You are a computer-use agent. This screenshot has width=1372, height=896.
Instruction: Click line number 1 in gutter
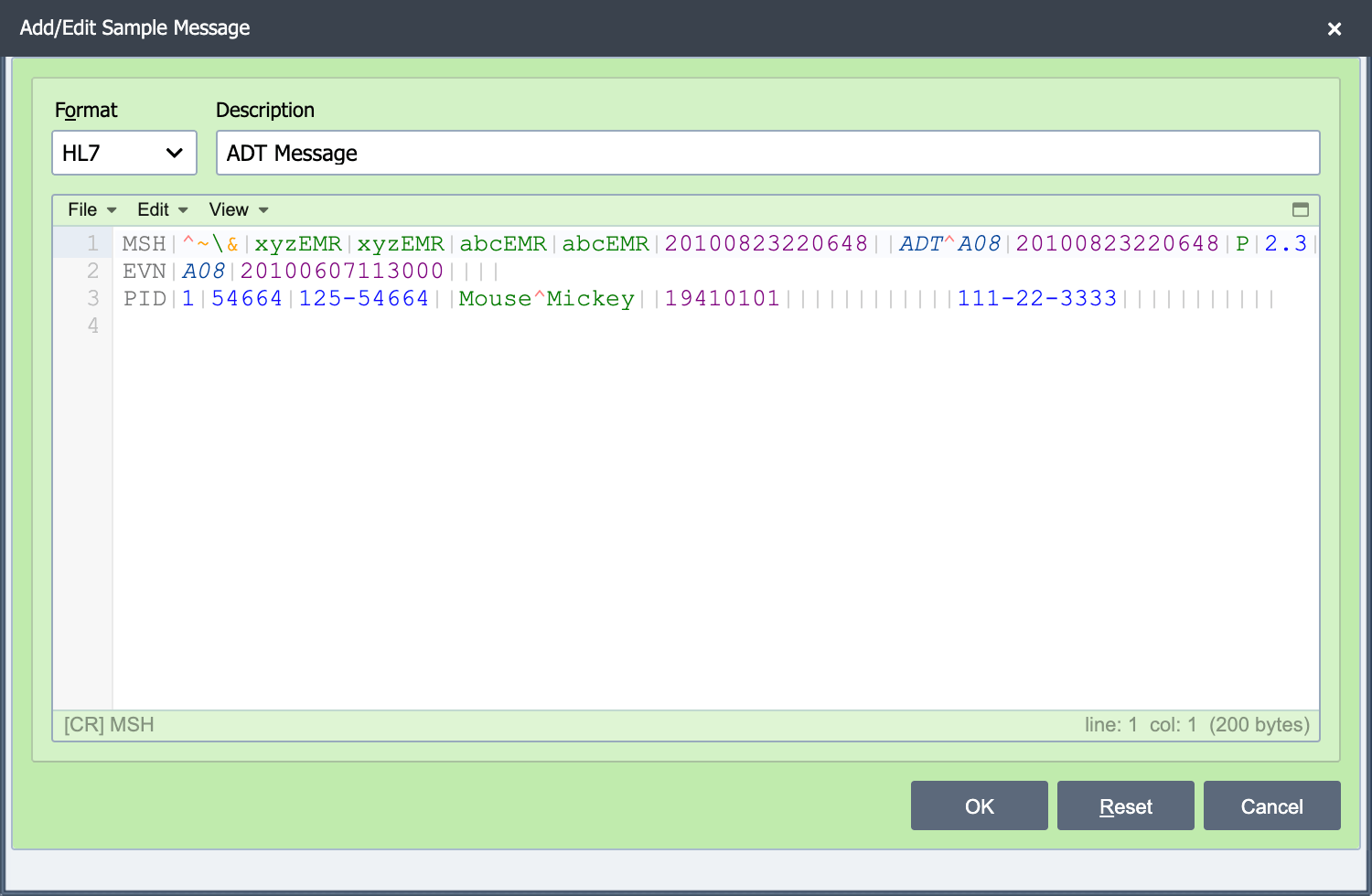click(x=93, y=244)
